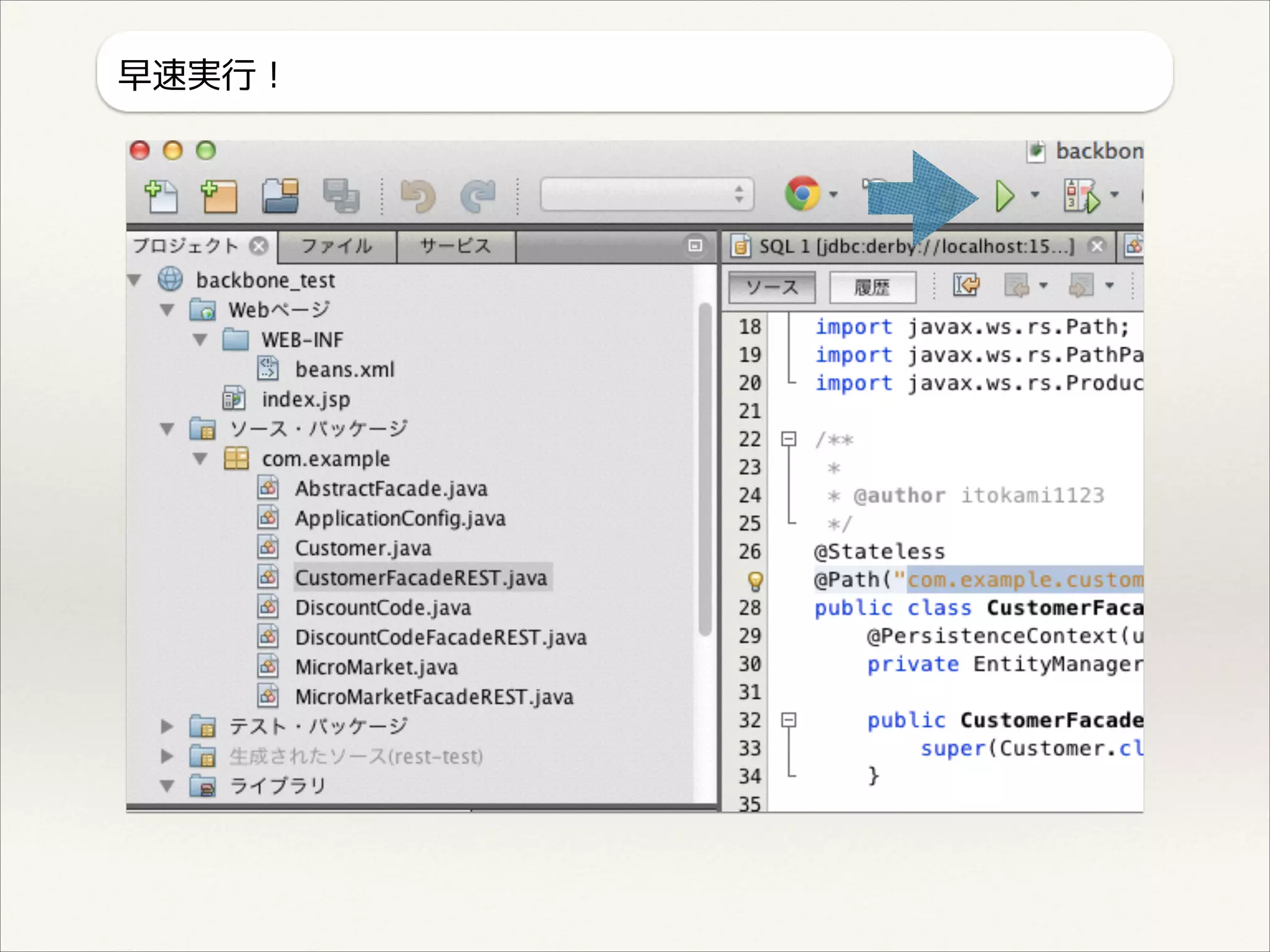This screenshot has width=1270, height=952.
Task: Collapse the com.example package node
Action: [x=200, y=459]
